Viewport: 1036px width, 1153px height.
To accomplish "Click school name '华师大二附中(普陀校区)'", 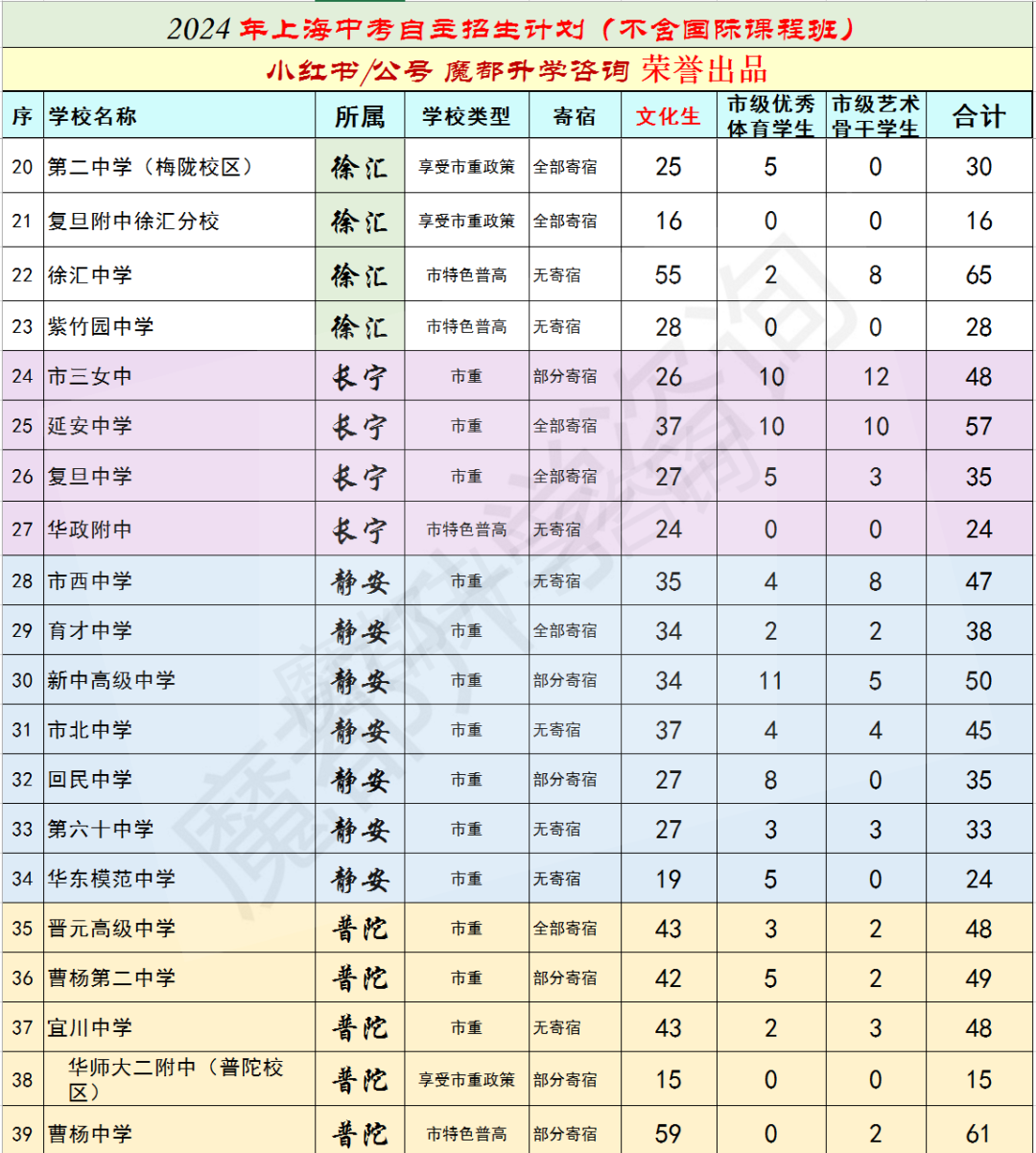I will tap(176, 1079).
